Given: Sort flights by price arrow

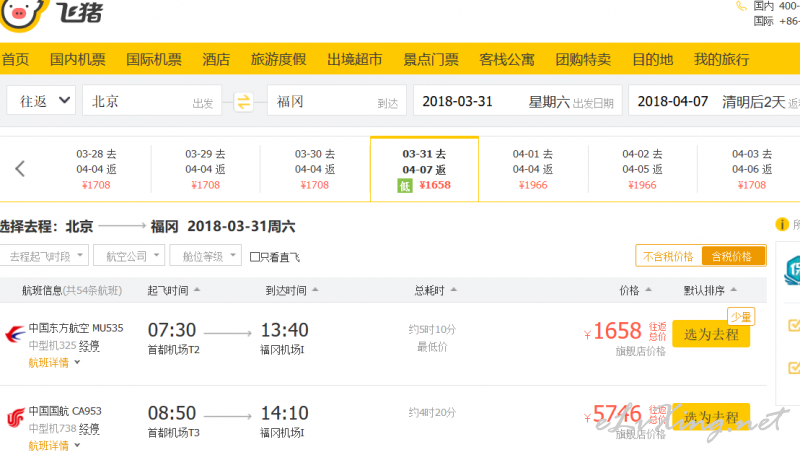Looking at the screenshot, I should coord(648,290).
